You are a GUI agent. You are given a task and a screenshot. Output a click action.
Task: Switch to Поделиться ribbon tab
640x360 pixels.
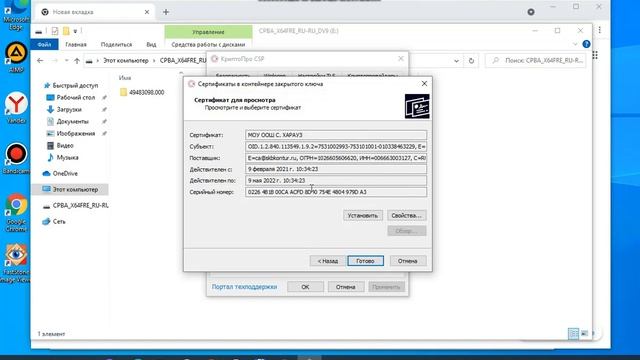click(116, 44)
